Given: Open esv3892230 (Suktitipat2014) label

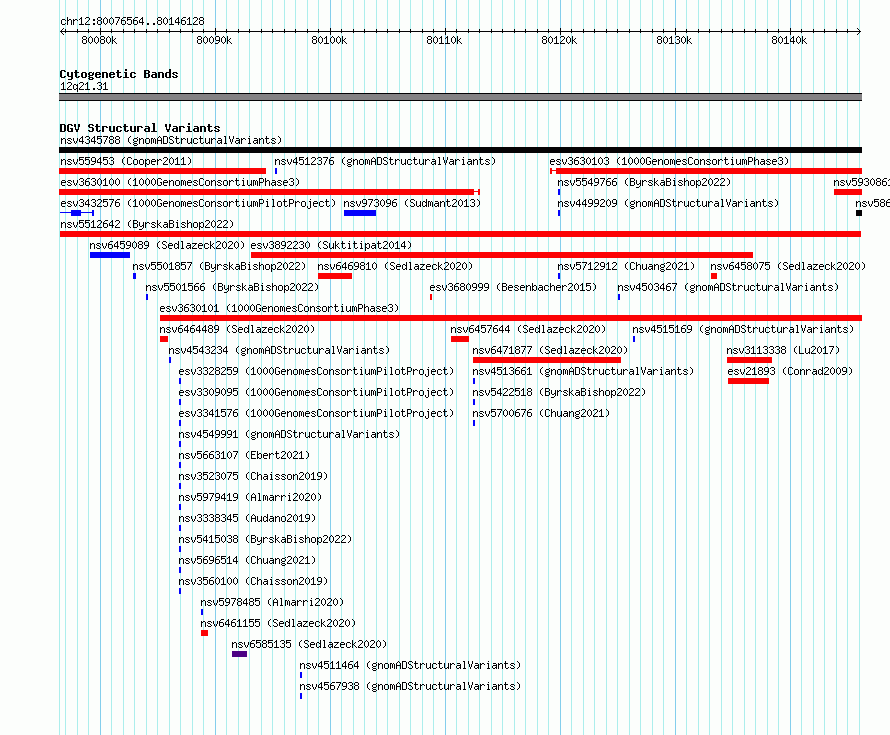Looking at the screenshot, I should [331, 245].
